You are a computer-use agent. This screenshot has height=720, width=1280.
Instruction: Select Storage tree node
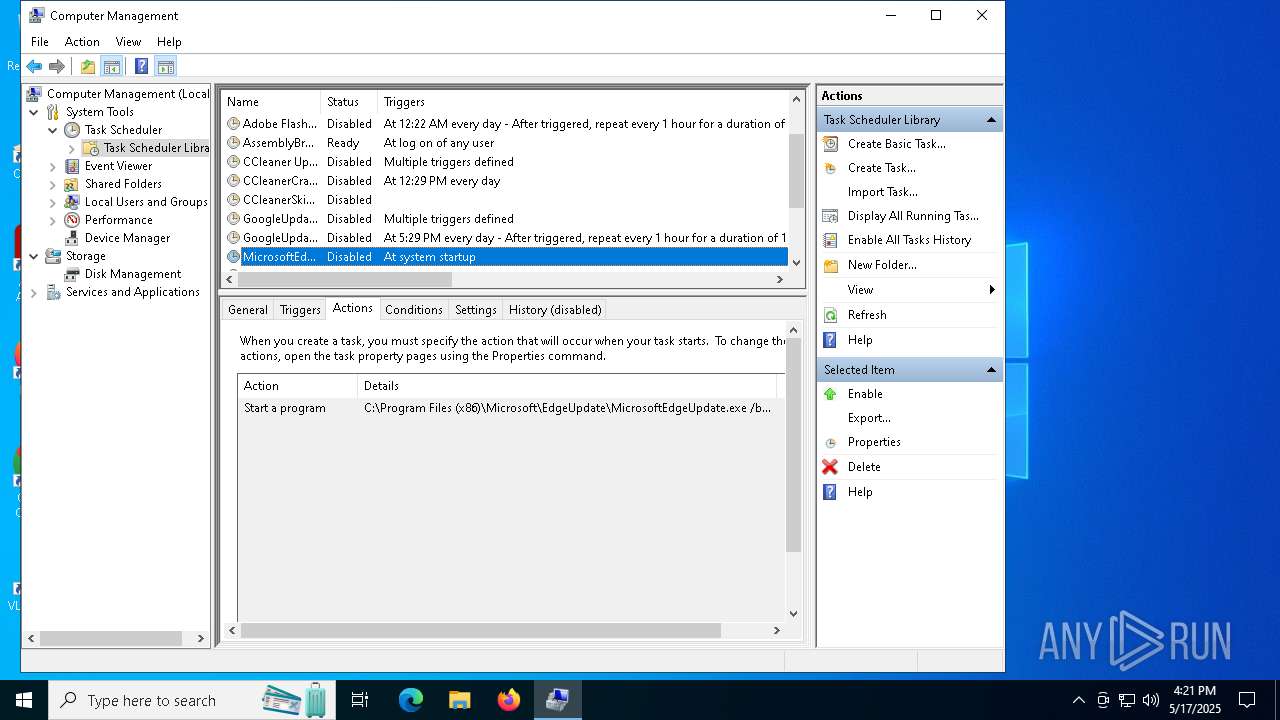(85, 256)
